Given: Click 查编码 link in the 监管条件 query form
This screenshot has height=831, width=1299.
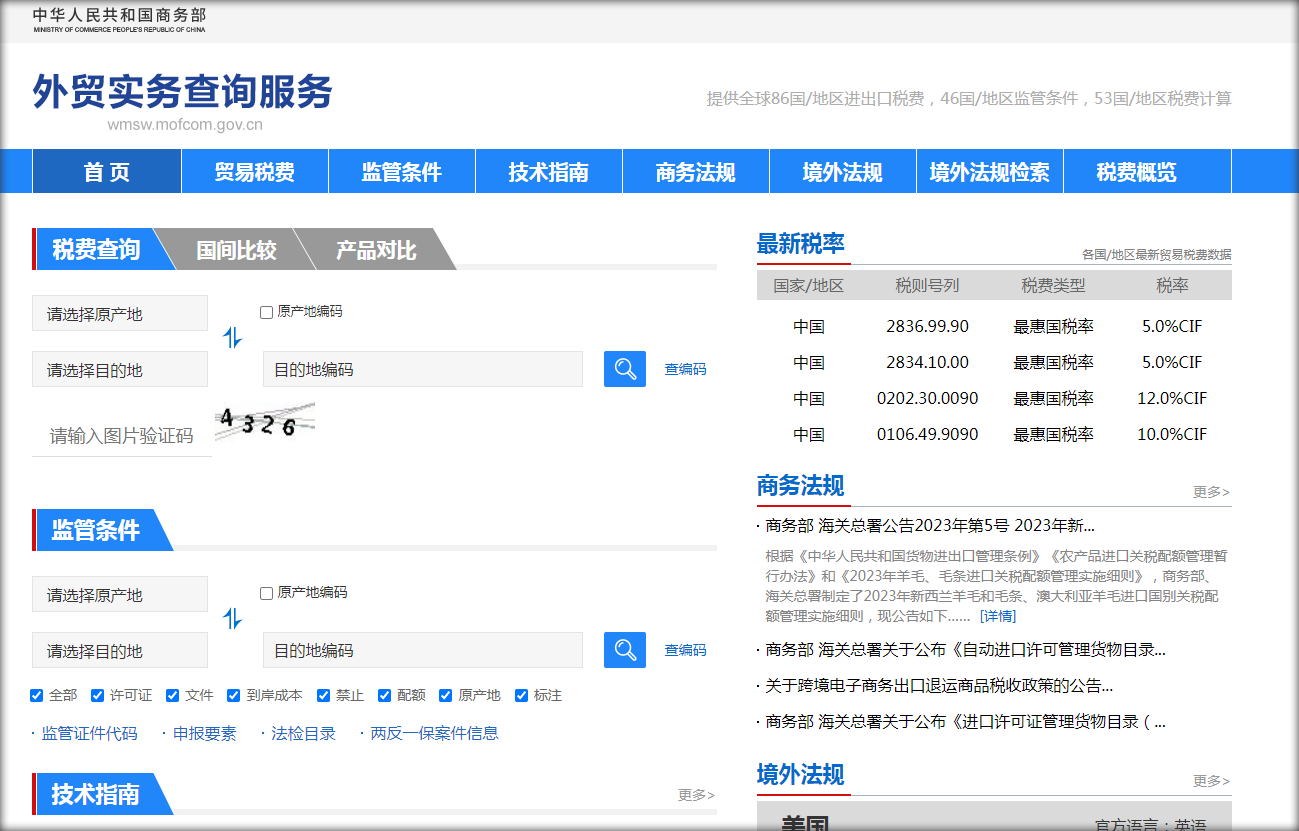Looking at the screenshot, I should click(686, 650).
